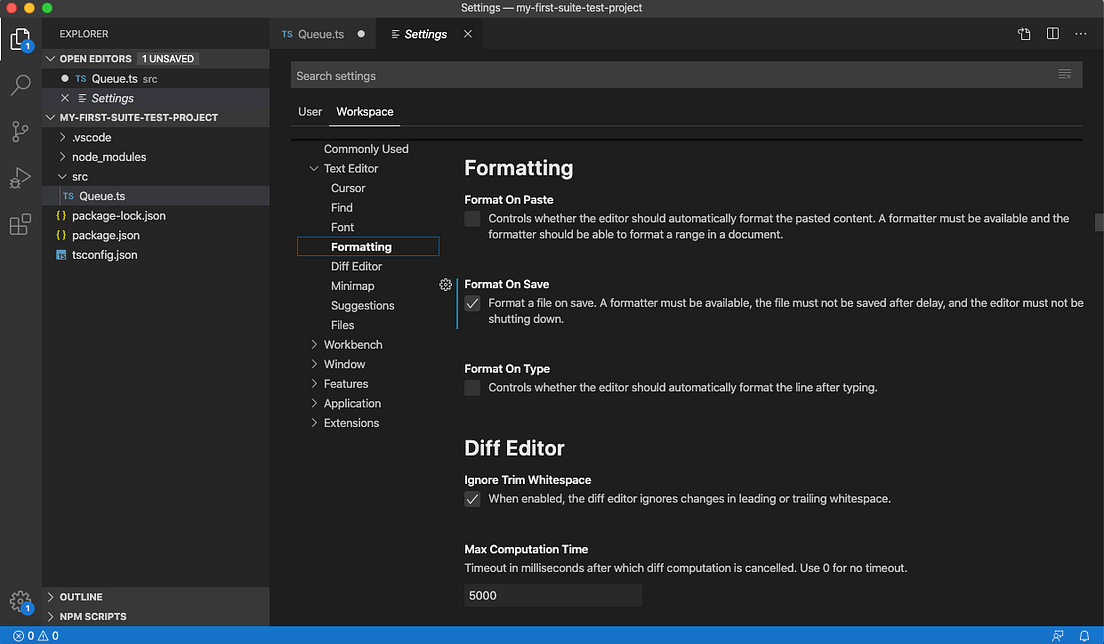The width and height of the screenshot is (1104, 644).
Task: Click Max Computation Time value field
Action: click(553, 595)
